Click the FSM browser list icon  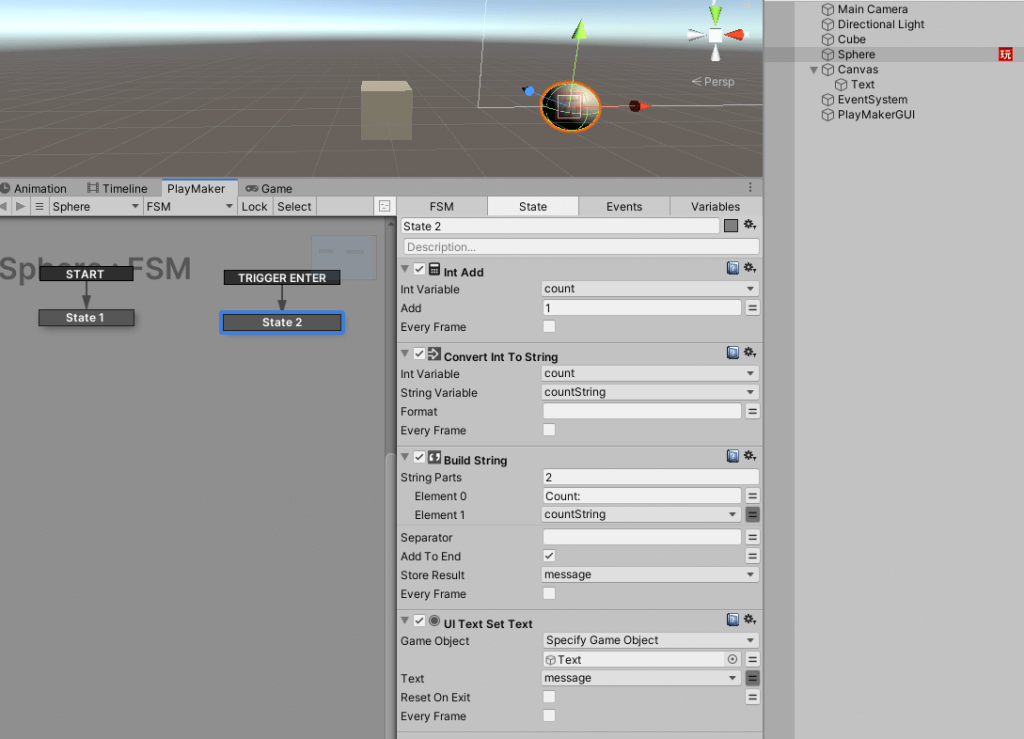39,206
